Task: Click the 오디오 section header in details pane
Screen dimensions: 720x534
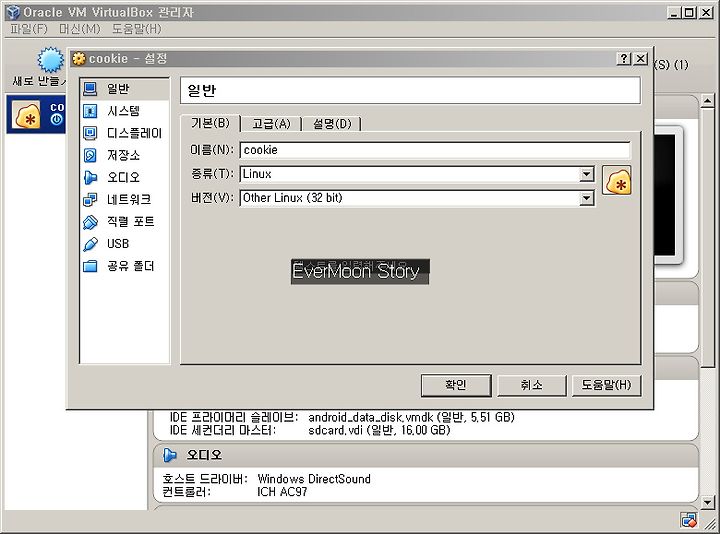Action: [426, 455]
